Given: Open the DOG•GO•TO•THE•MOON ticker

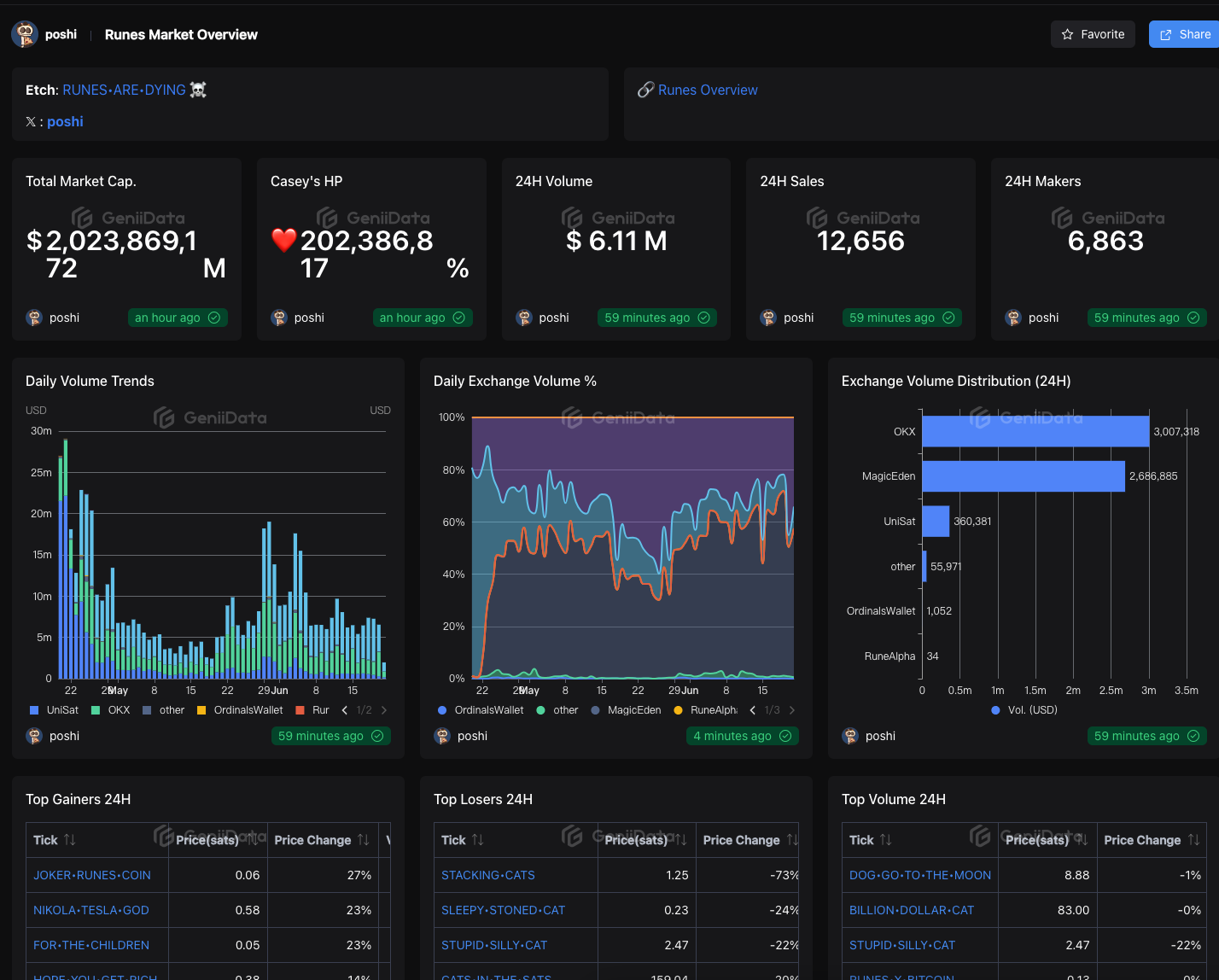Looking at the screenshot, I should (919, 875).
